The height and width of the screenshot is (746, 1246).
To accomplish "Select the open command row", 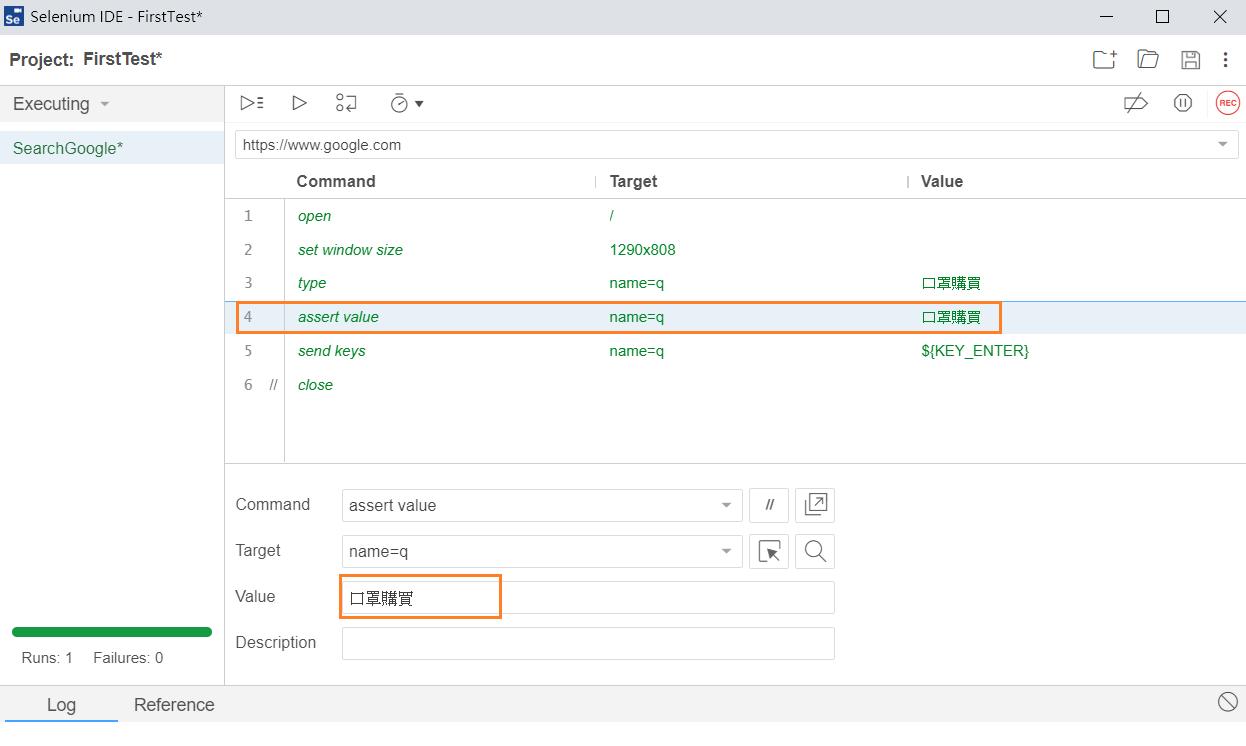I will click(735, 216).
